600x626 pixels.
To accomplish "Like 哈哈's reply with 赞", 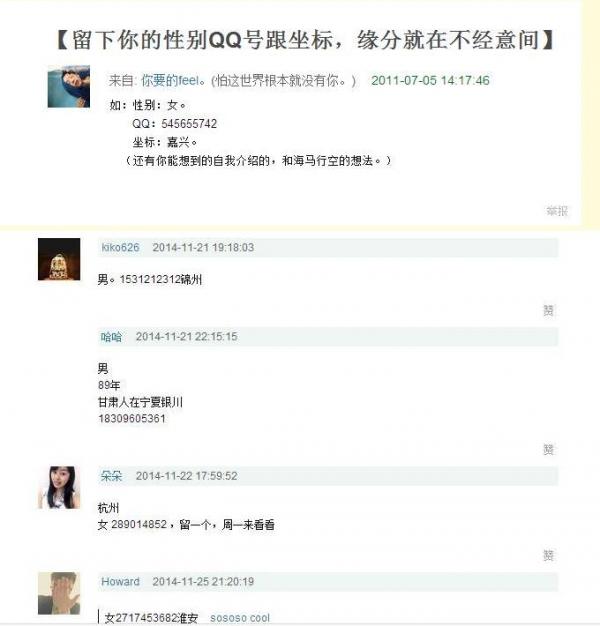I will (549, 450).
